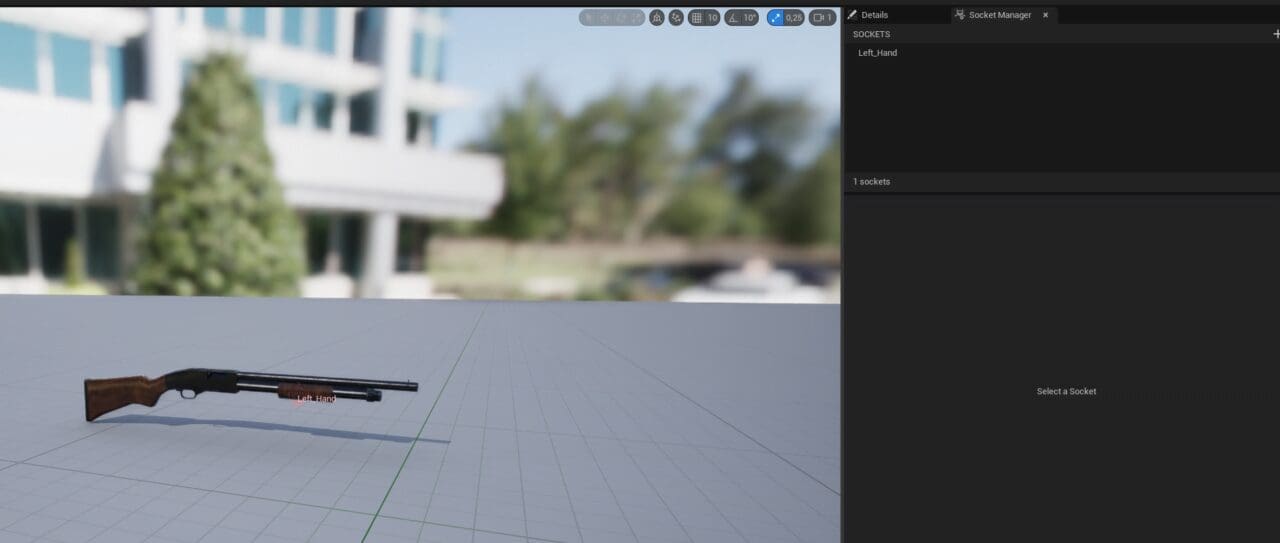
Task: Select the scale transform tool
Action: pos(634,18)
